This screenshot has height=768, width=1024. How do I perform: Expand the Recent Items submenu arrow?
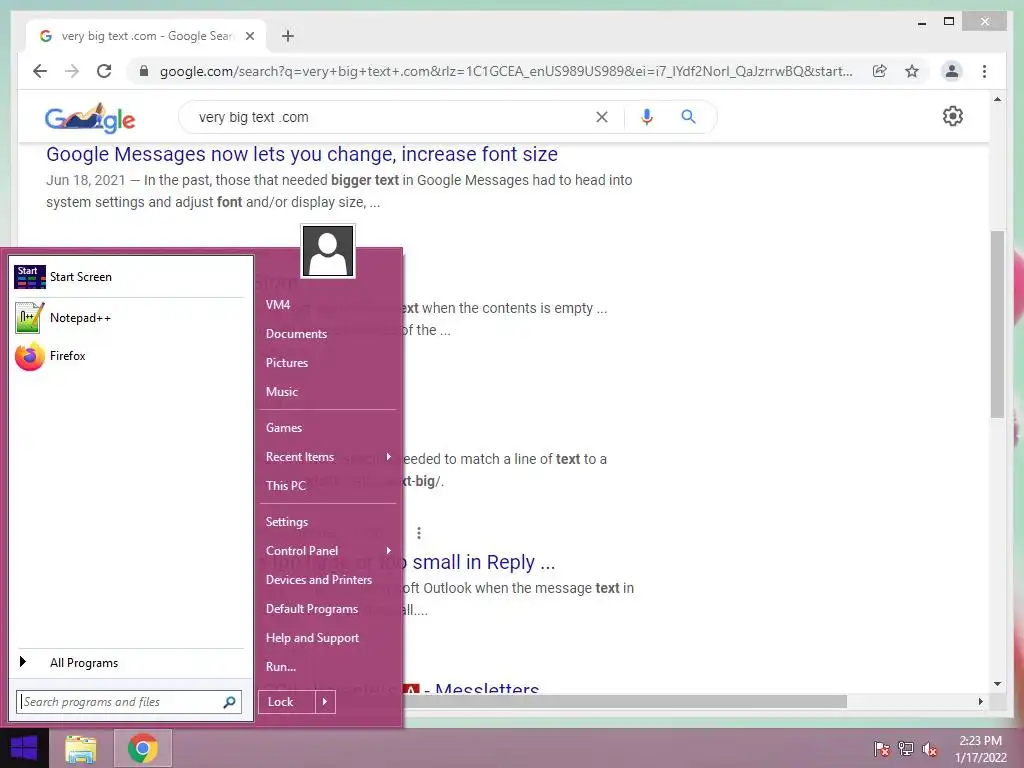[x=389, y=456]
